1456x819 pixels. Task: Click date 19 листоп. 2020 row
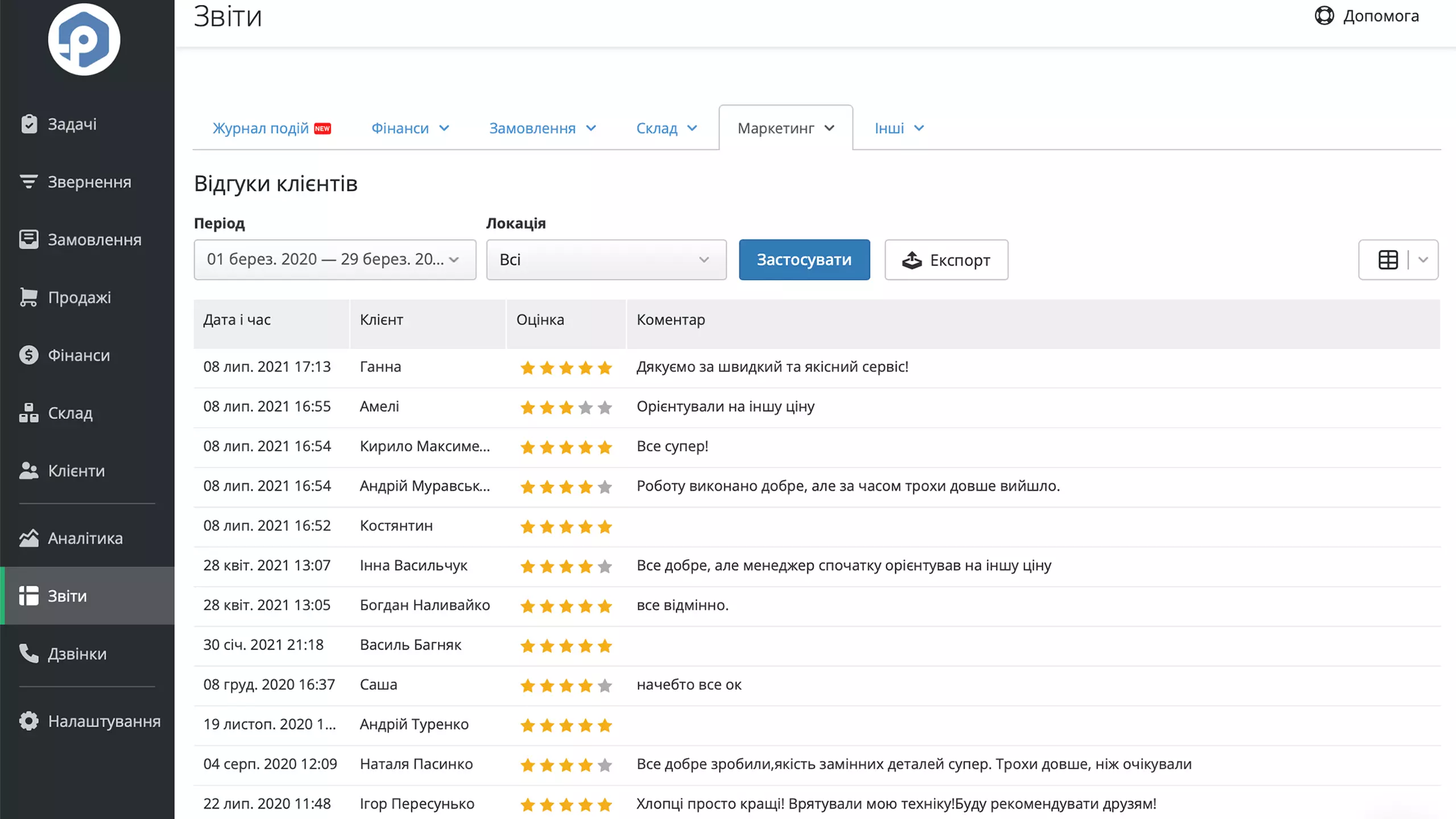270,724
